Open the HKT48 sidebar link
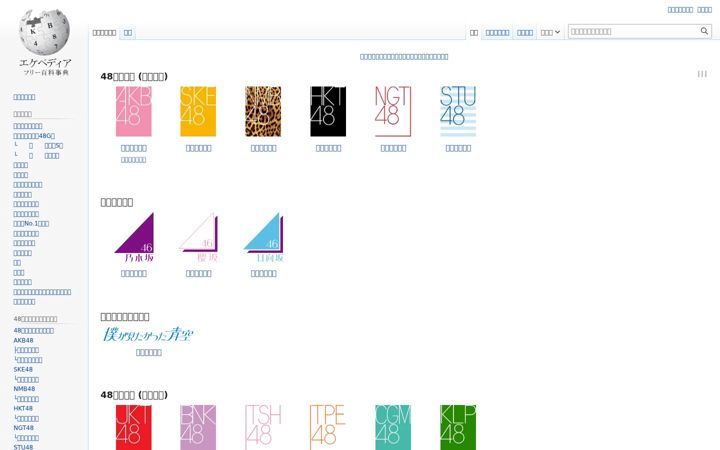Screen dimensions: 720x450 (x=23, y=409)
